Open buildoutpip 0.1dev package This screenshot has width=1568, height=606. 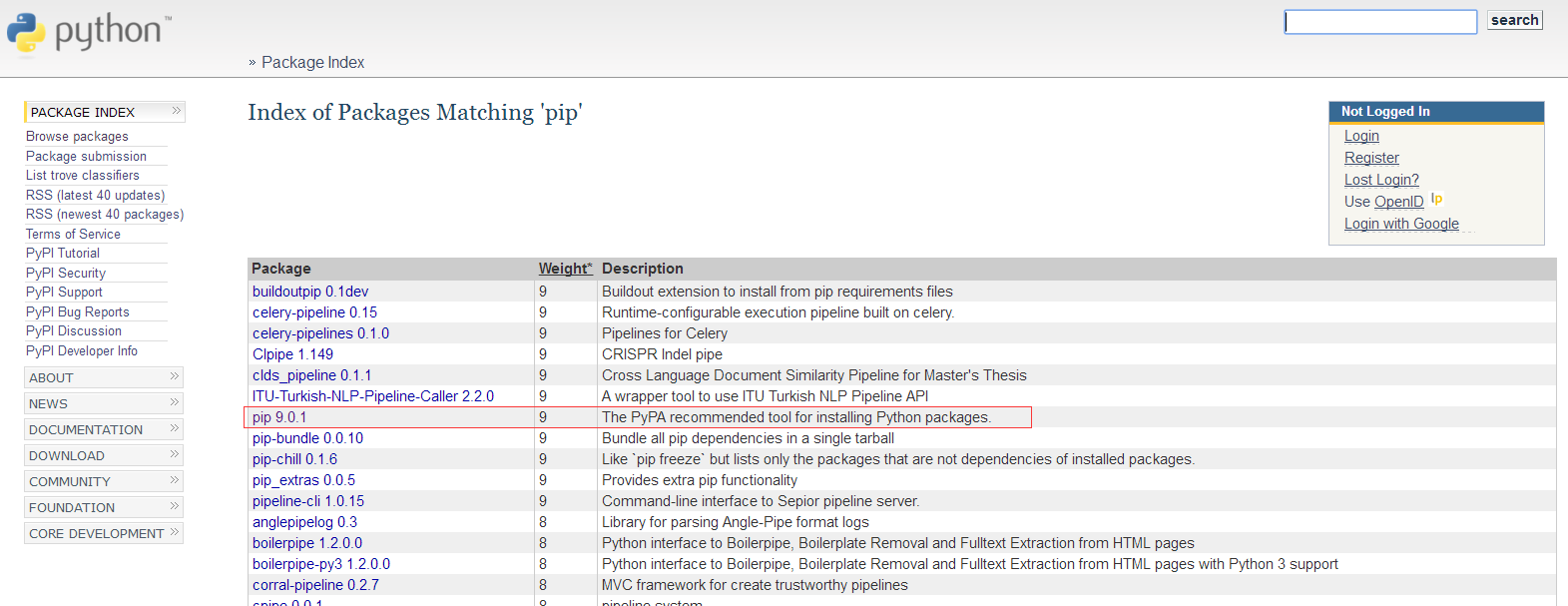pos(310,292)
